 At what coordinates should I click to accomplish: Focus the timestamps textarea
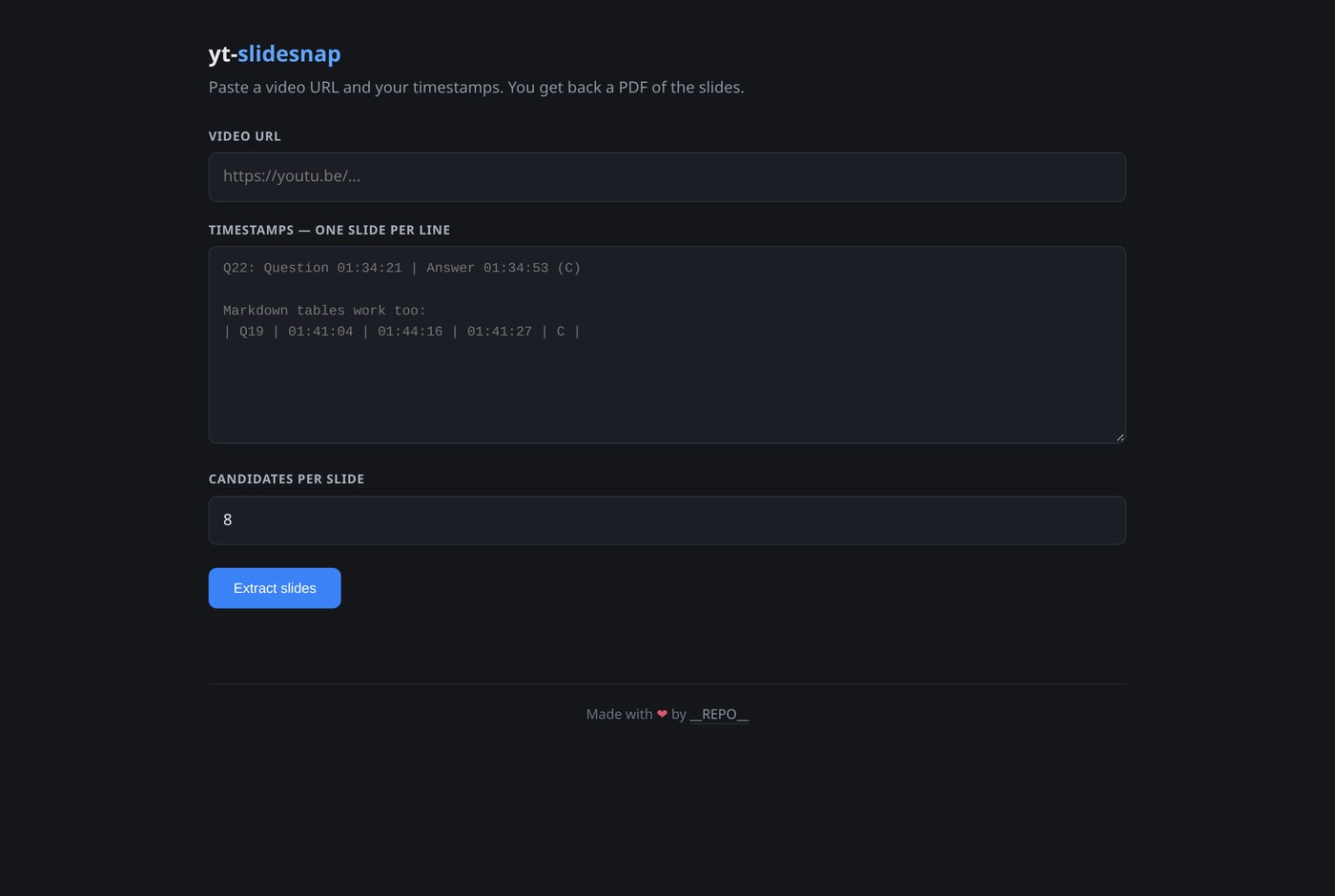tap(667, 345)
